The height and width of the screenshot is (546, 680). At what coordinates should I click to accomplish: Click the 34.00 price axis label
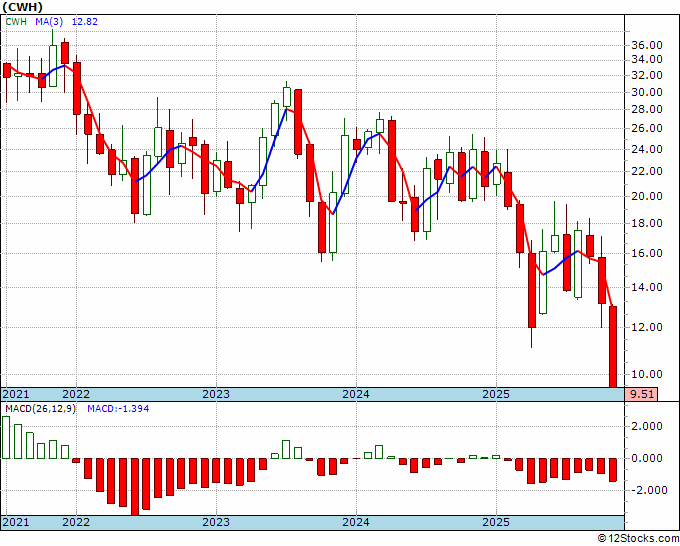point(647,59)
